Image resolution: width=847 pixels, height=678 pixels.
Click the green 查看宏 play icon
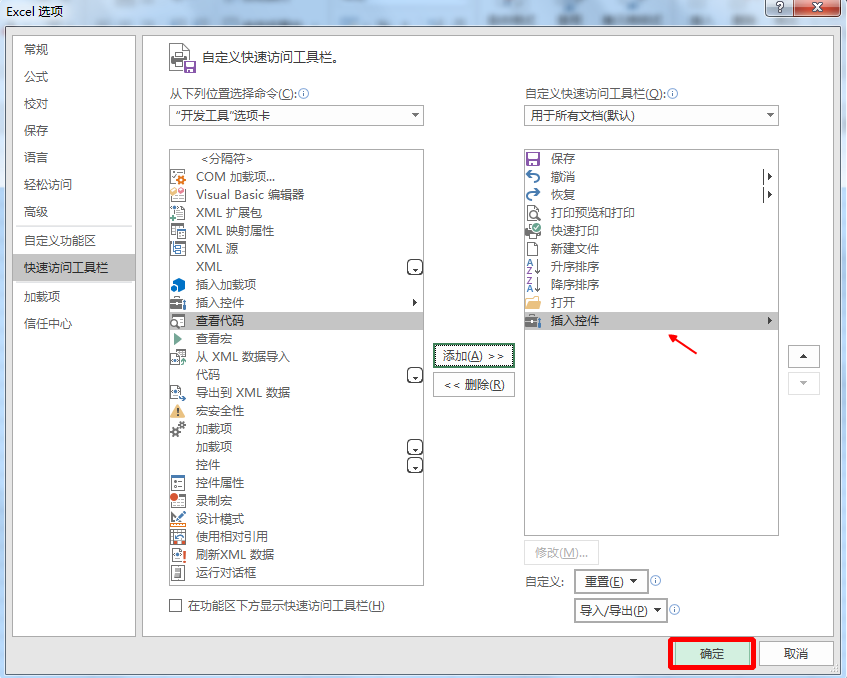(x=178, y=339)
